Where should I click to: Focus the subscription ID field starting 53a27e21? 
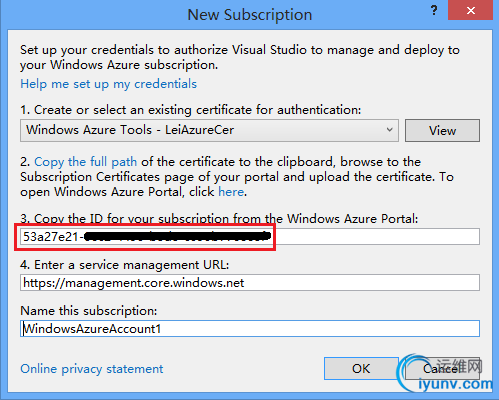250,237
